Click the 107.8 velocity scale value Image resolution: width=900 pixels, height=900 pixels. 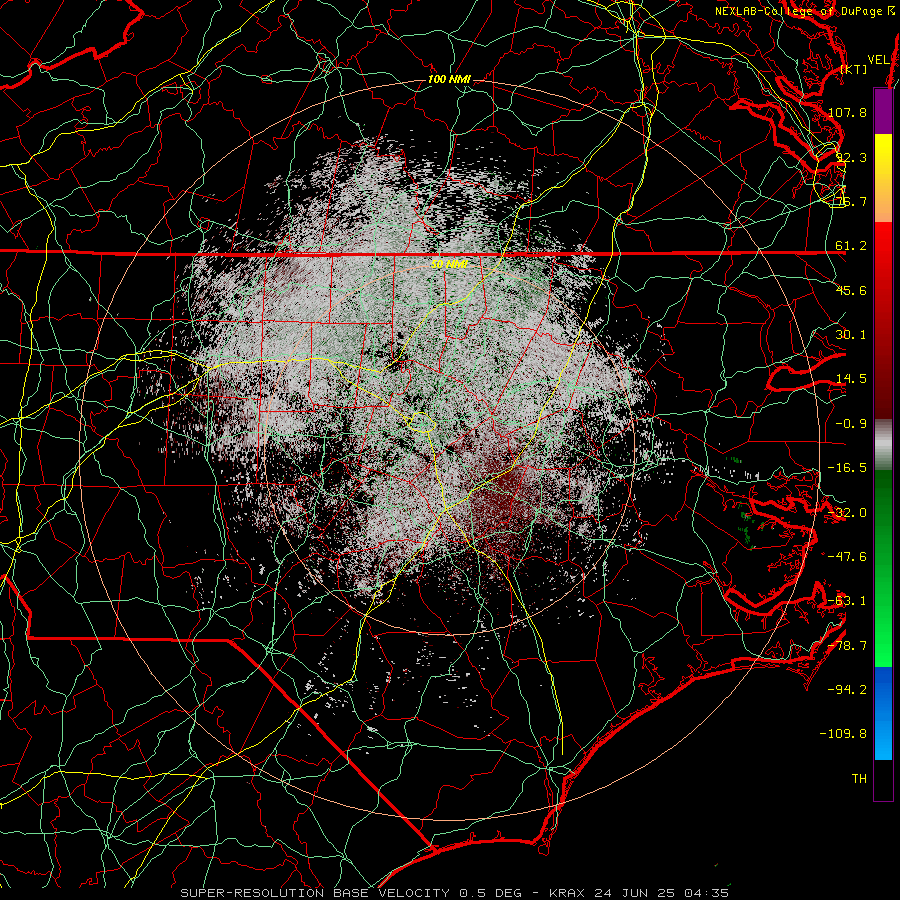(847, 112)
